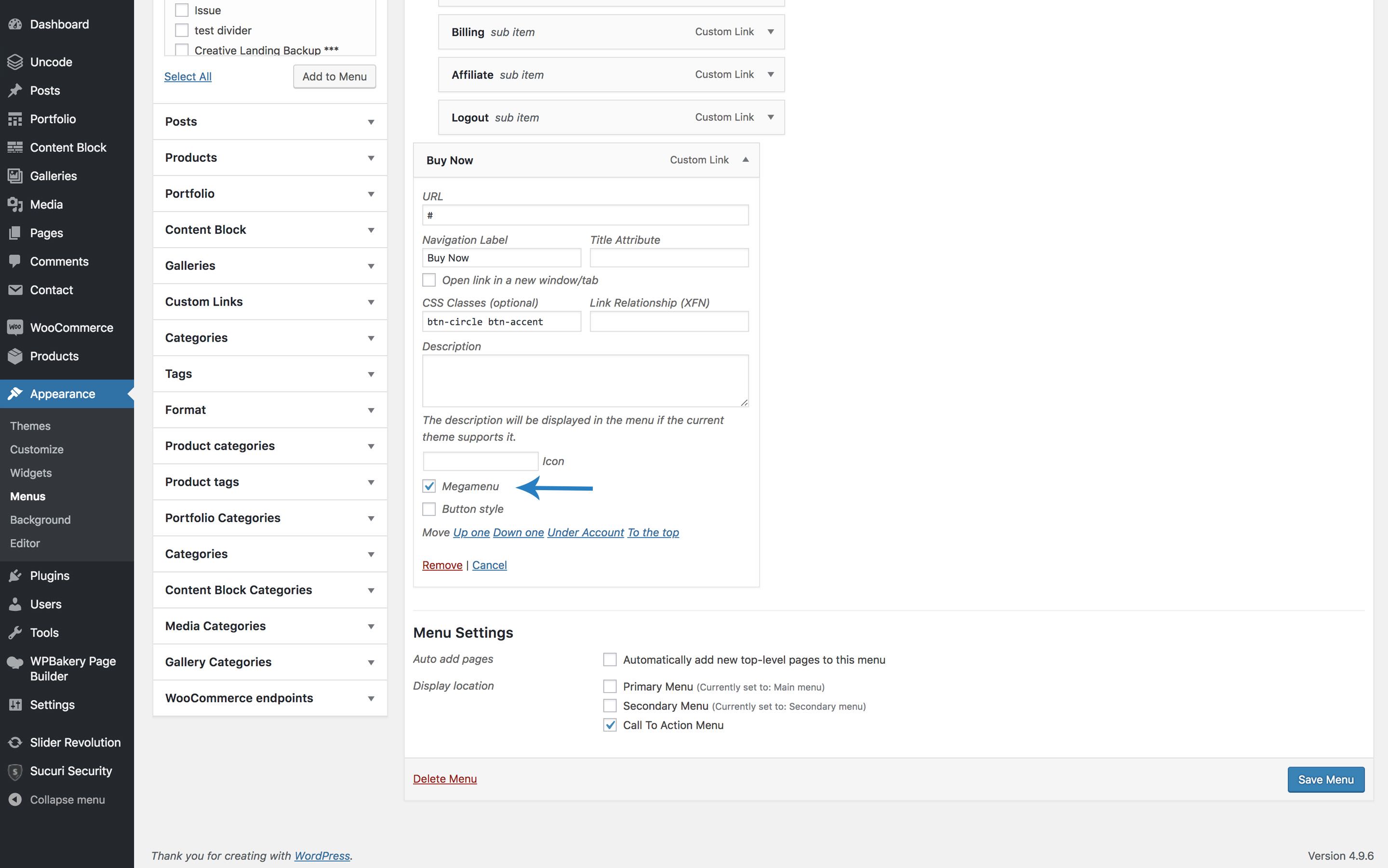Click the Tools wrench icon
The width and height of the screenshot is (1388, 868).
point(15,633)
